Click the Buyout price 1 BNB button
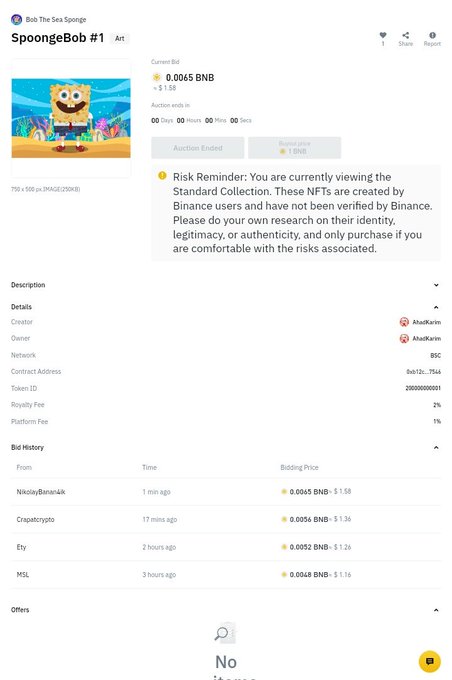The width and height of the screenshot is (452, 680). tap(295, 148)
